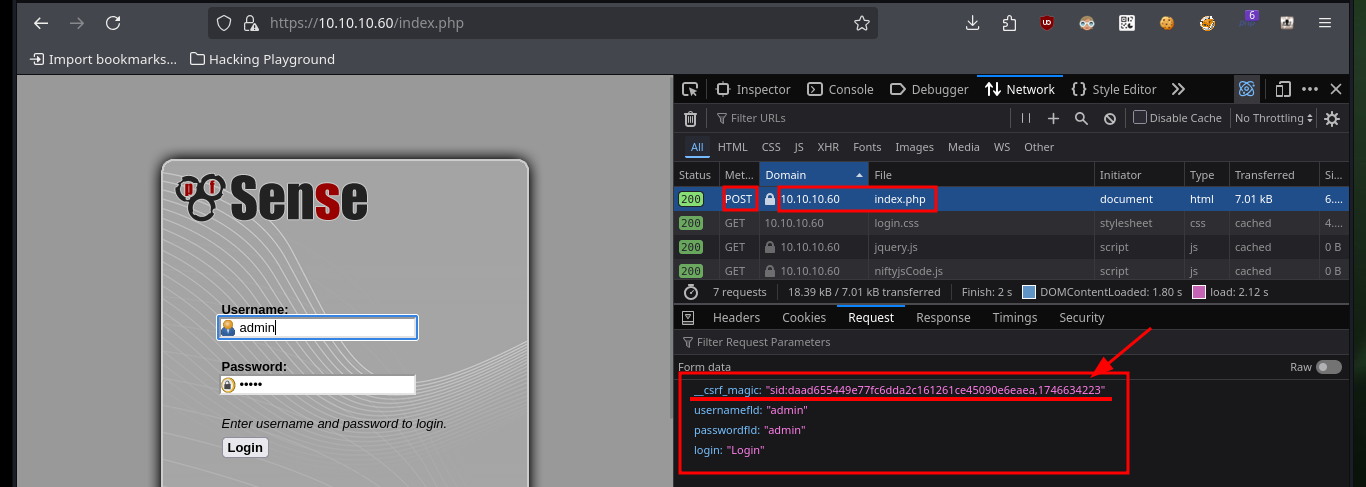Open the Extensions puzzle-piece menu
Screen dimensions: 1366x487
[1009, 23]
